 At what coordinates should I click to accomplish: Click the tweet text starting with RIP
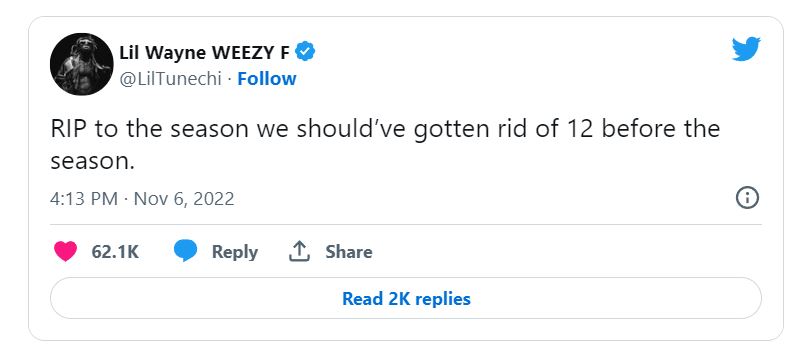(x=385, y=145)
